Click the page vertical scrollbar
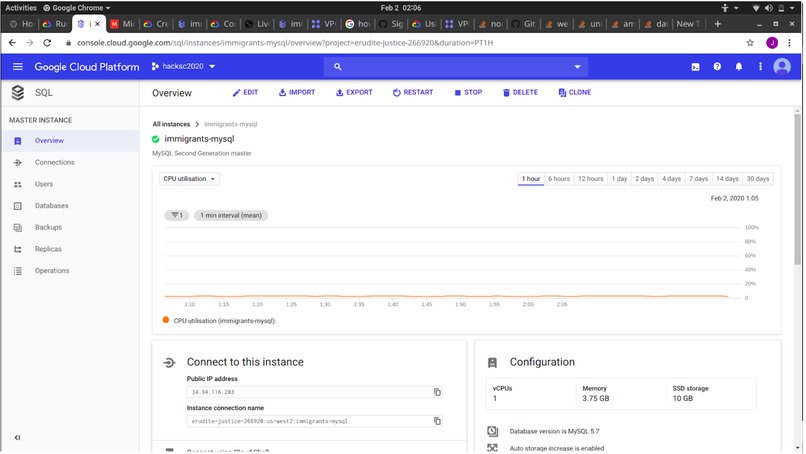Image resolution: width=806 pixels, height=454 pixels. pos(799,190)
